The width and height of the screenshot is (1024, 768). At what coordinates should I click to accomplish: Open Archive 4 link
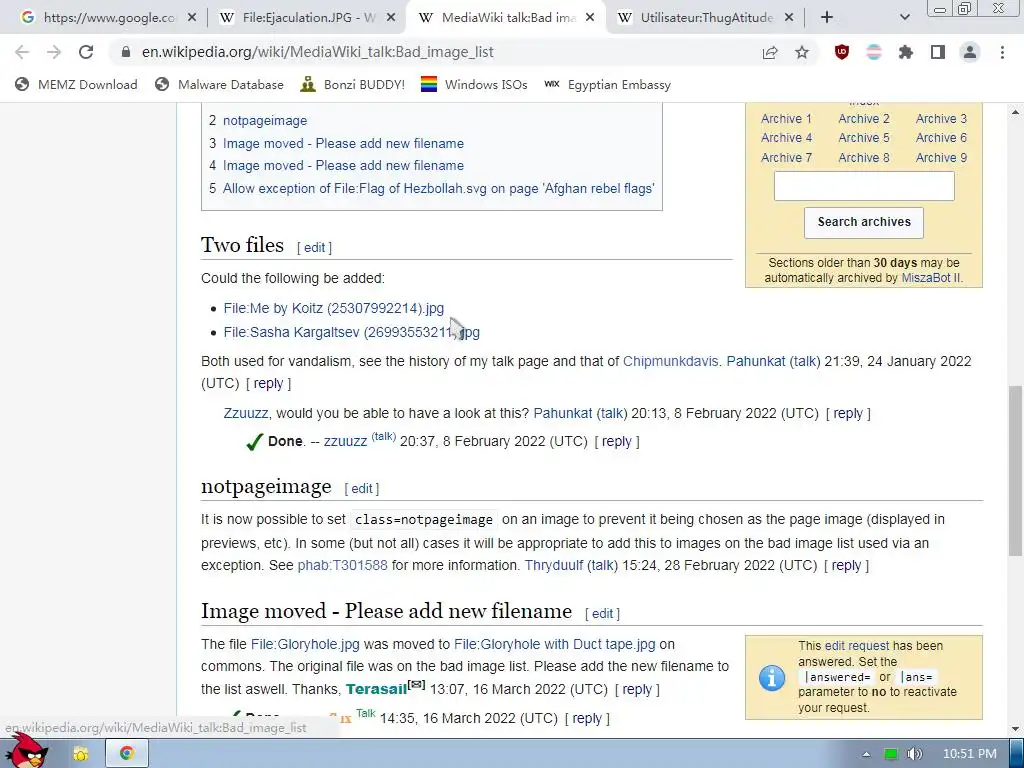click(x=786, y=138)
